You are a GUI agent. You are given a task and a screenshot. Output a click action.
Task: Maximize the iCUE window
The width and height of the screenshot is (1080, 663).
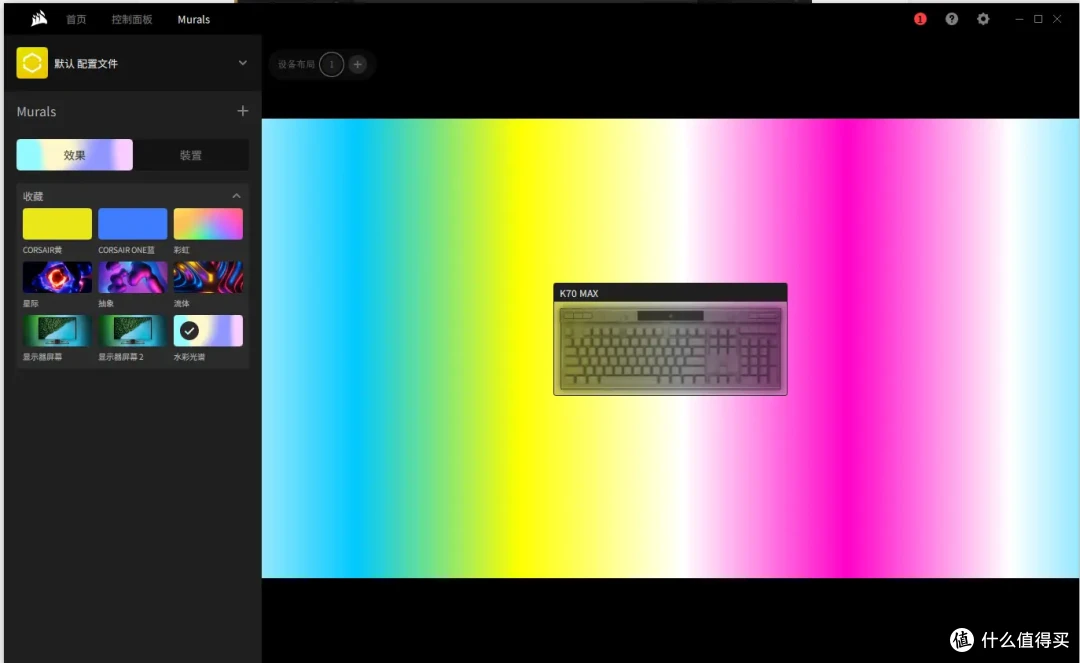point(1038,19)
